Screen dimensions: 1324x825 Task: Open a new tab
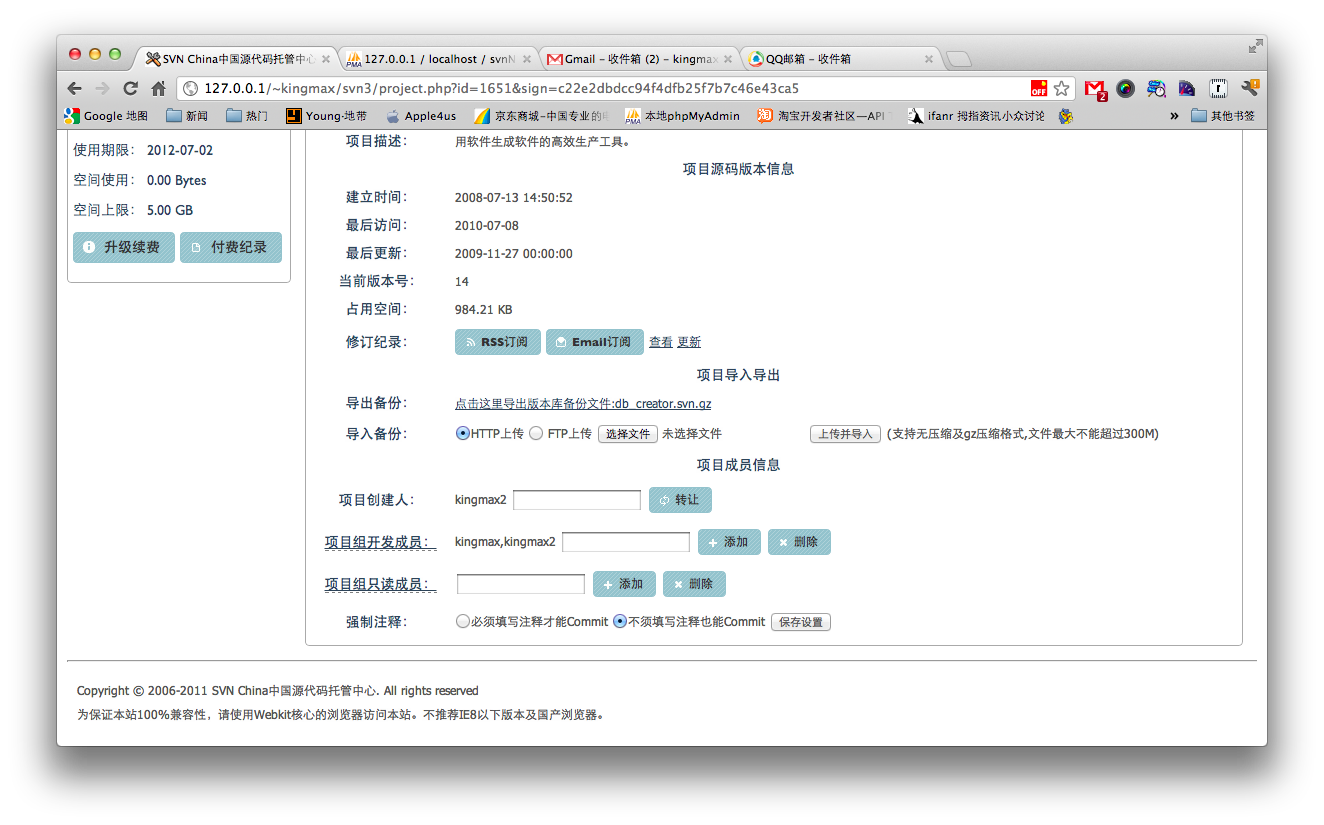pos(958,60)
